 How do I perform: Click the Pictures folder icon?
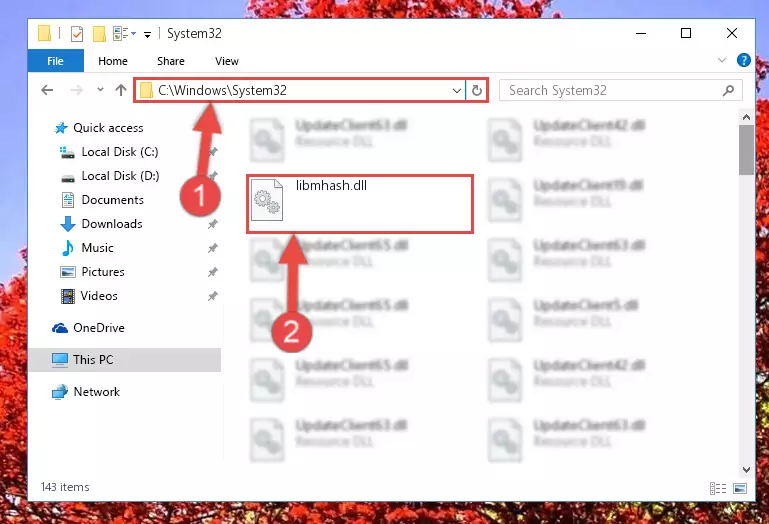(x=68, y=272)
